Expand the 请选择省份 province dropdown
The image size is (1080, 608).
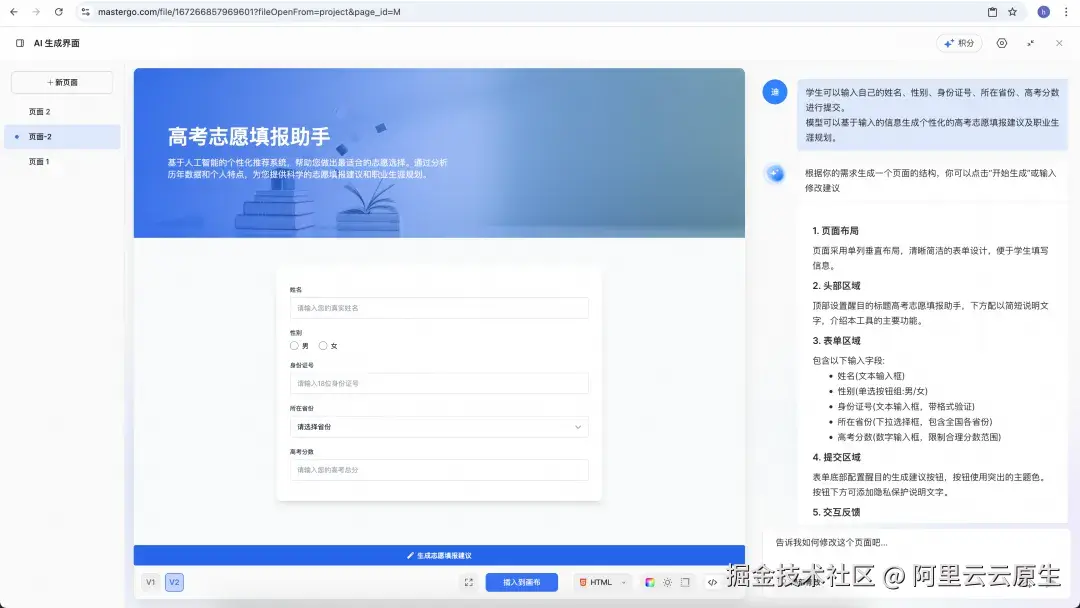pos(439,427)
